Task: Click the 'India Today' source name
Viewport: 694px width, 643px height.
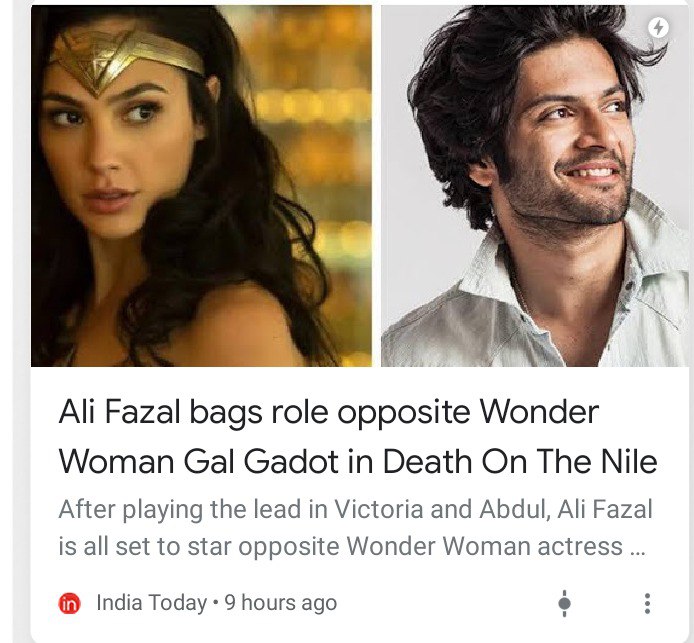Action: click(x=151, y=603)
